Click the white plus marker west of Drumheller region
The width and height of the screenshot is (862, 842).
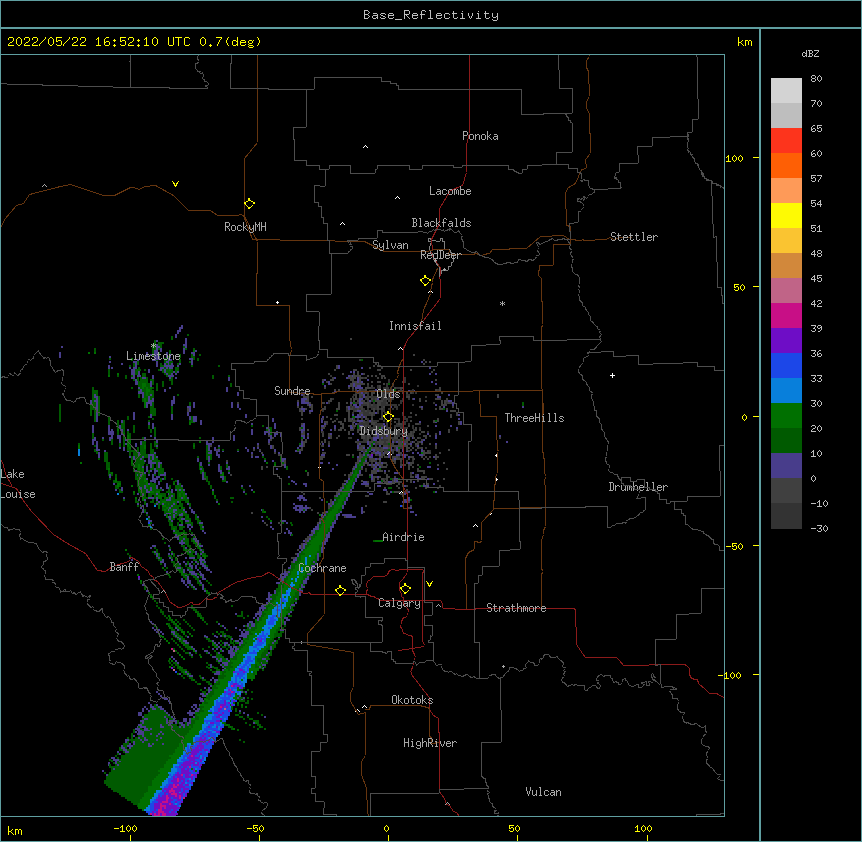[x=612, y=375]
